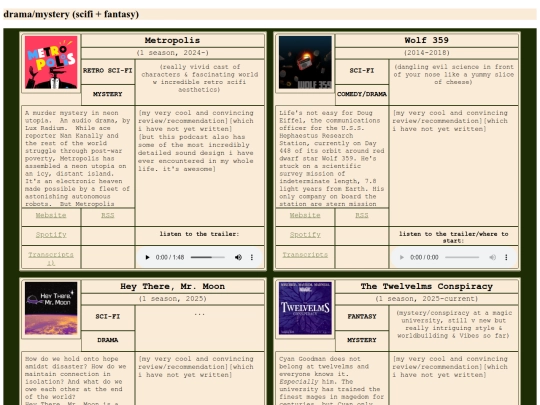Click the RETRO SCI-FI genre tag
540x405 pixels.
pyautogui.click(x=108, y=71)
